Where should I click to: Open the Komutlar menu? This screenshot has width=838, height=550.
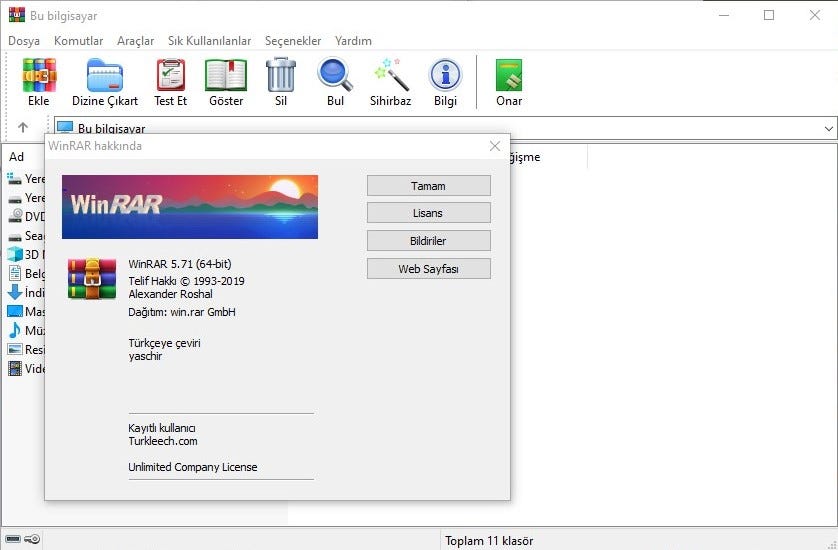(79, 41)
